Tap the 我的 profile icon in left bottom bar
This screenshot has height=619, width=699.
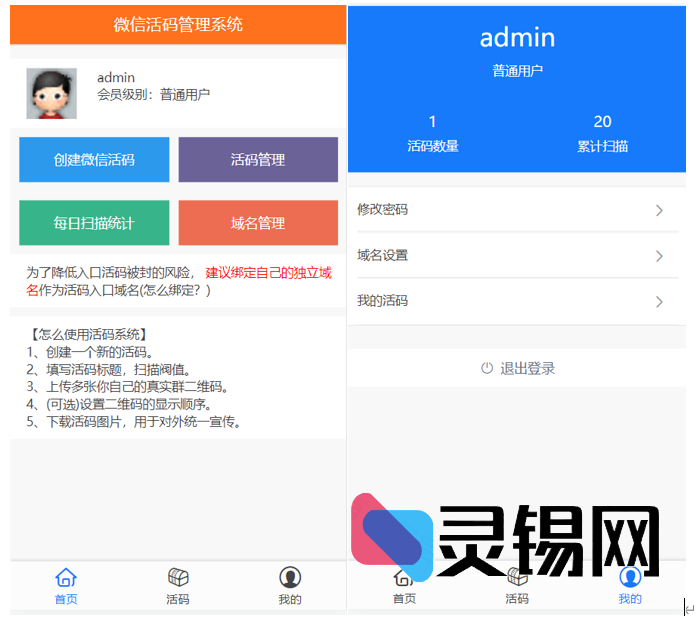pos(290,577)
